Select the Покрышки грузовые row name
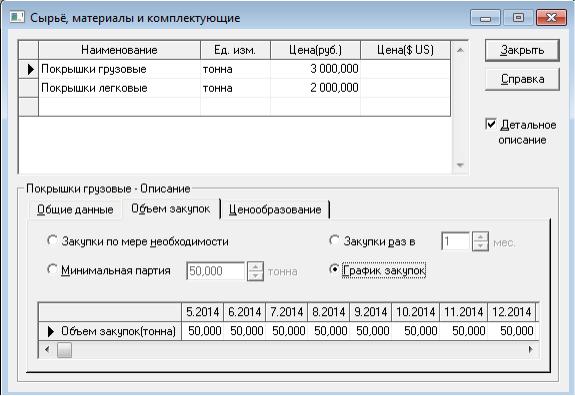This screenshot has width=575, height=396. tap(120, 69)
